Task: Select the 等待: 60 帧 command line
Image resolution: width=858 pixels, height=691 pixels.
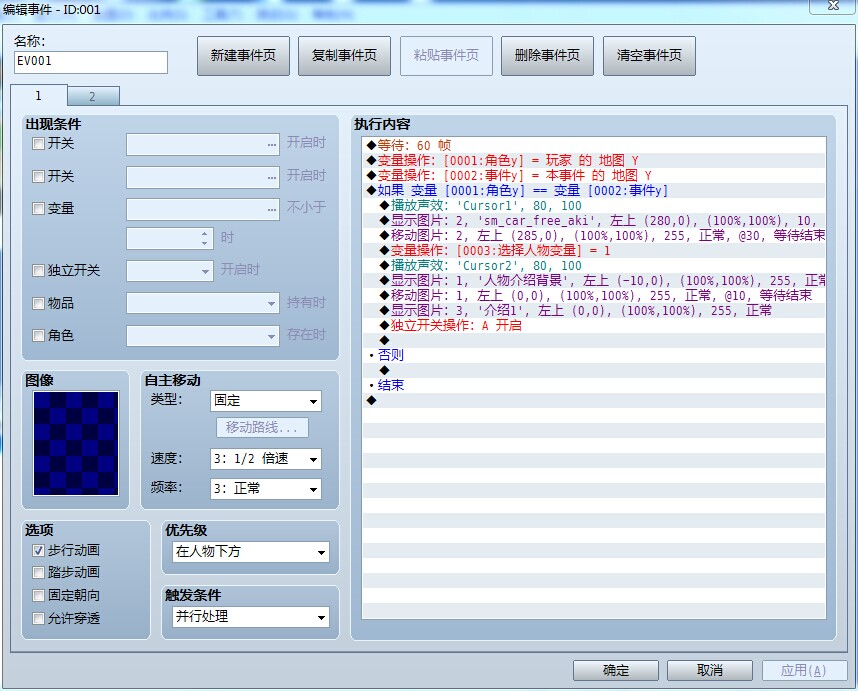Action: tap(594, 146)
